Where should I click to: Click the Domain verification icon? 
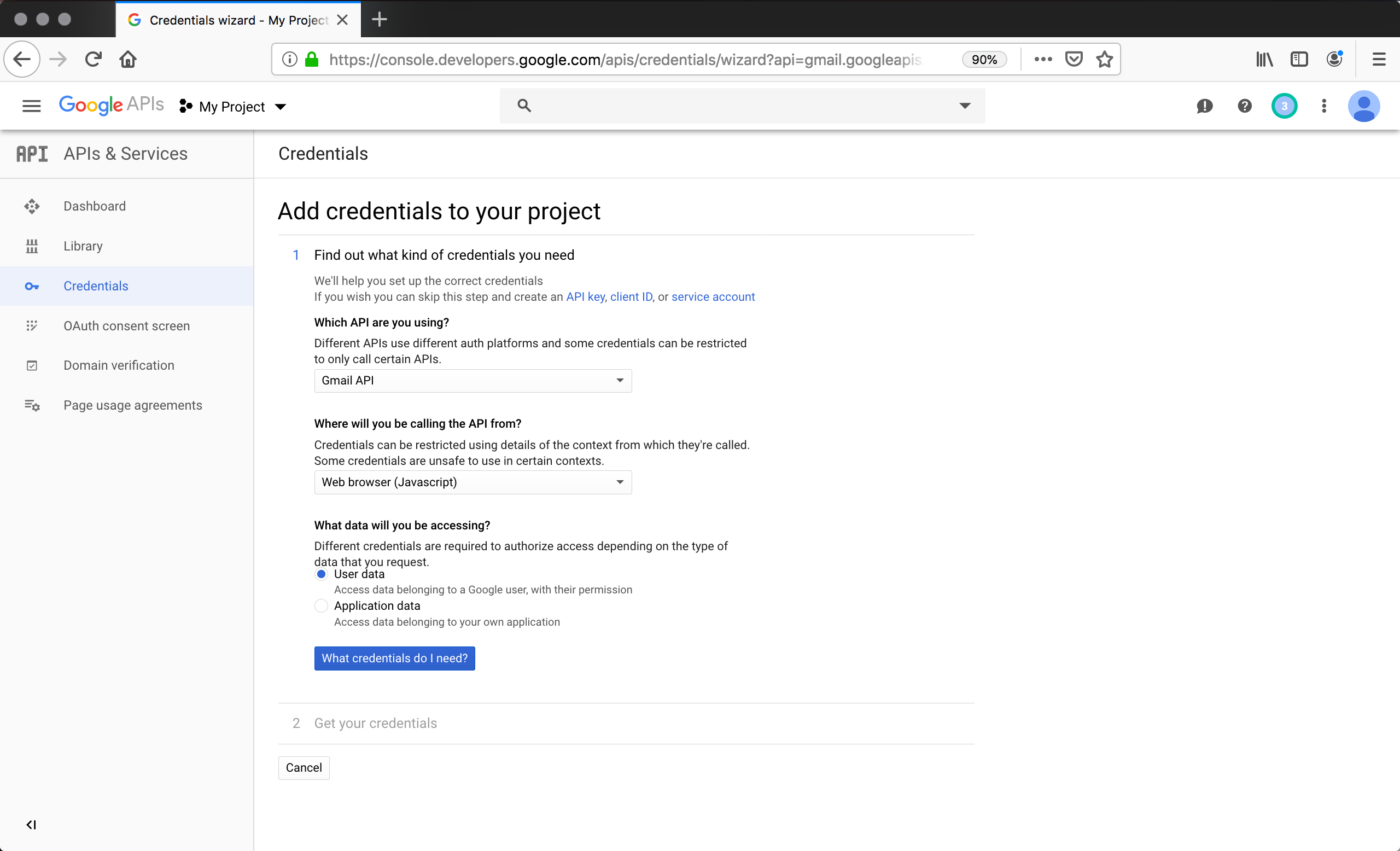(x=32, y=365)
